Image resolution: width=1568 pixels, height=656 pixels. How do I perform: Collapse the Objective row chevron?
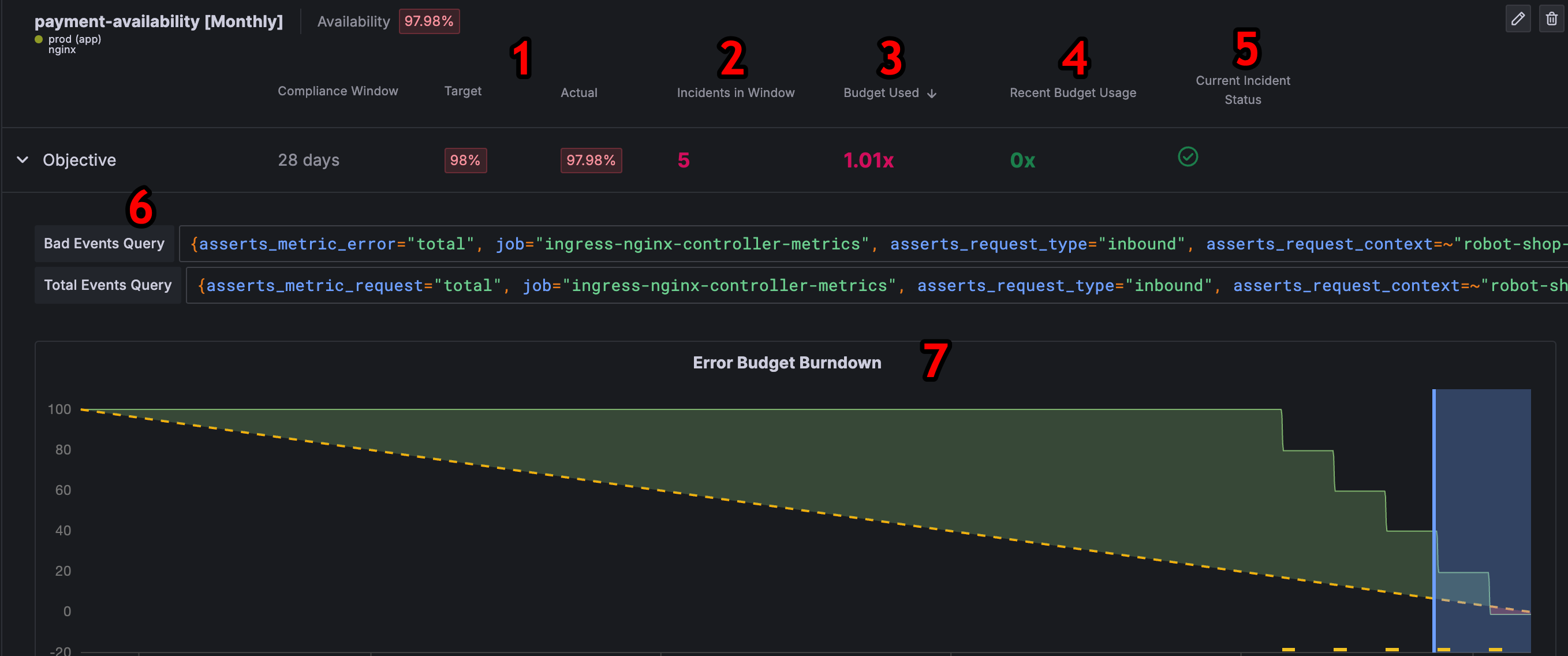coord(23,159)
